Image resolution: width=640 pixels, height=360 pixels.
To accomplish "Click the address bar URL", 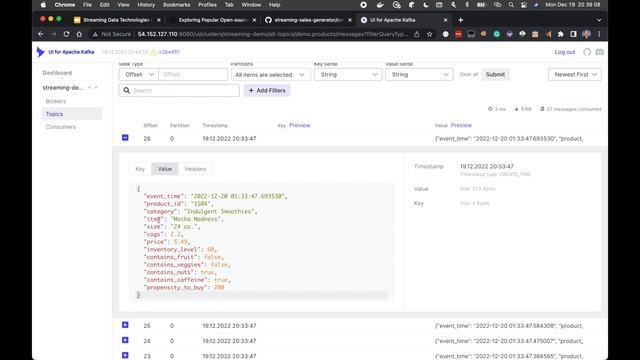I will pyautogui.click(x=272, y=34).
